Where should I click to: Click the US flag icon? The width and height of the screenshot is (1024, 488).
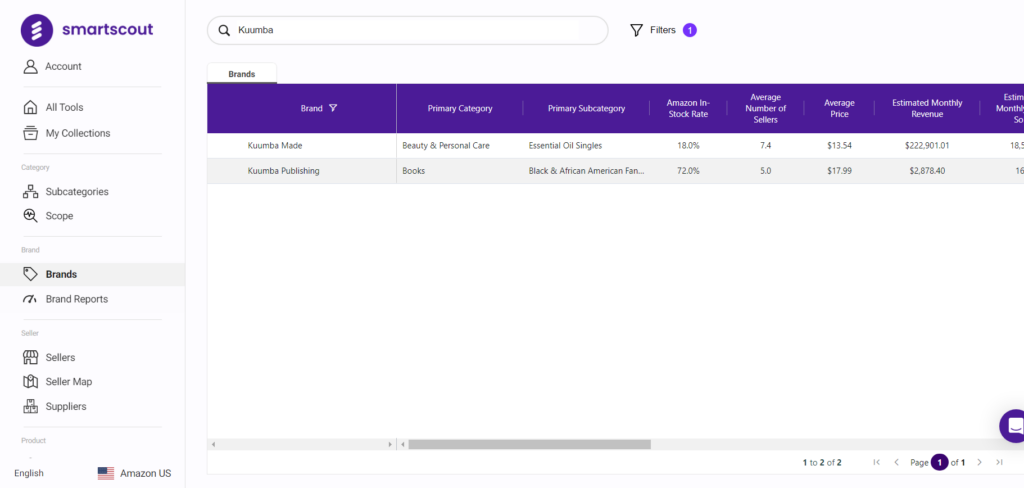click(106, 473)
